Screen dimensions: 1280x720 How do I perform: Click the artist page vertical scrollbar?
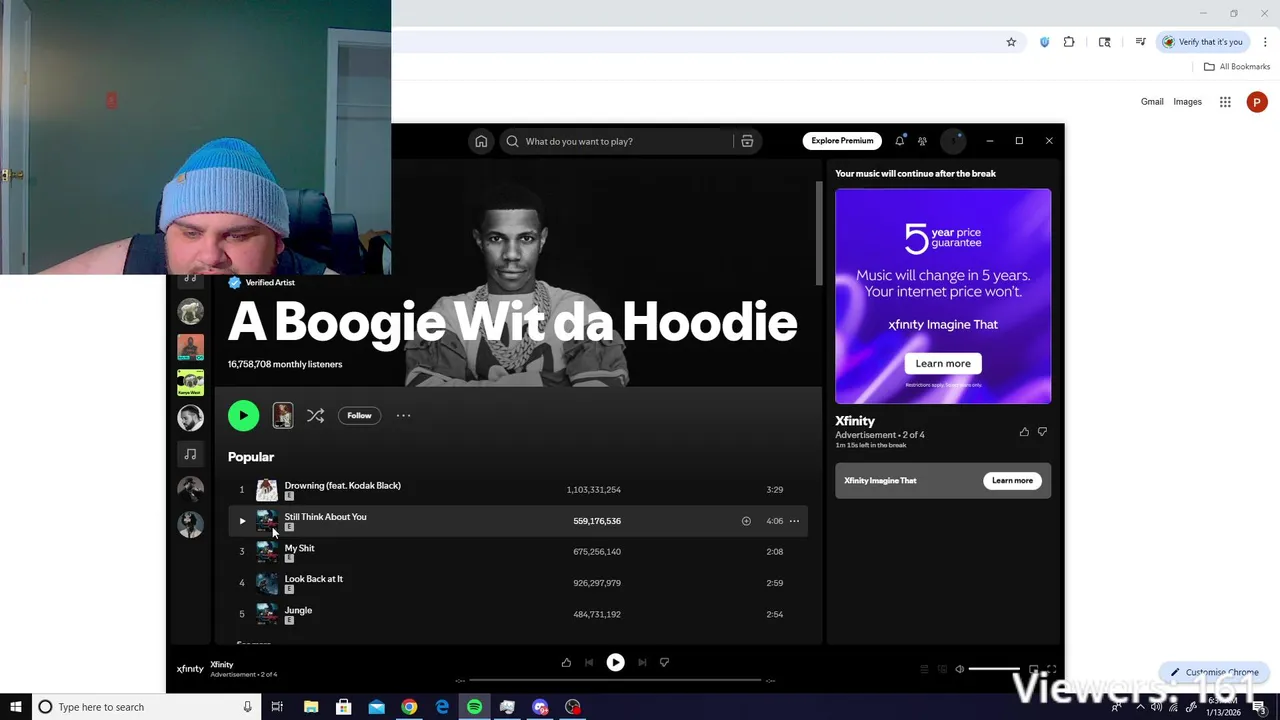tap(819, 235)
